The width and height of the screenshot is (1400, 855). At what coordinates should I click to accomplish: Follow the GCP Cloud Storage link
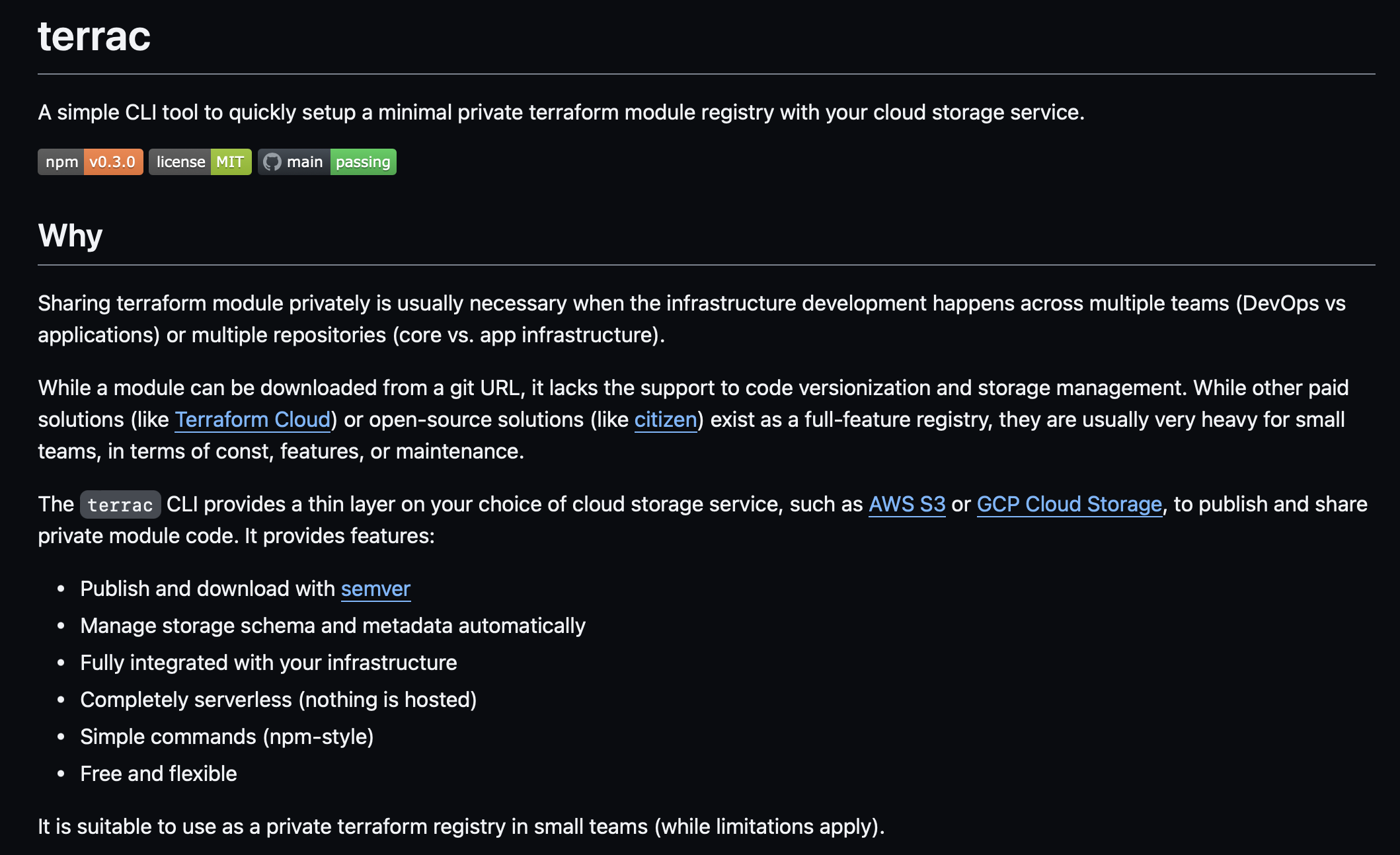point(1069,504)
